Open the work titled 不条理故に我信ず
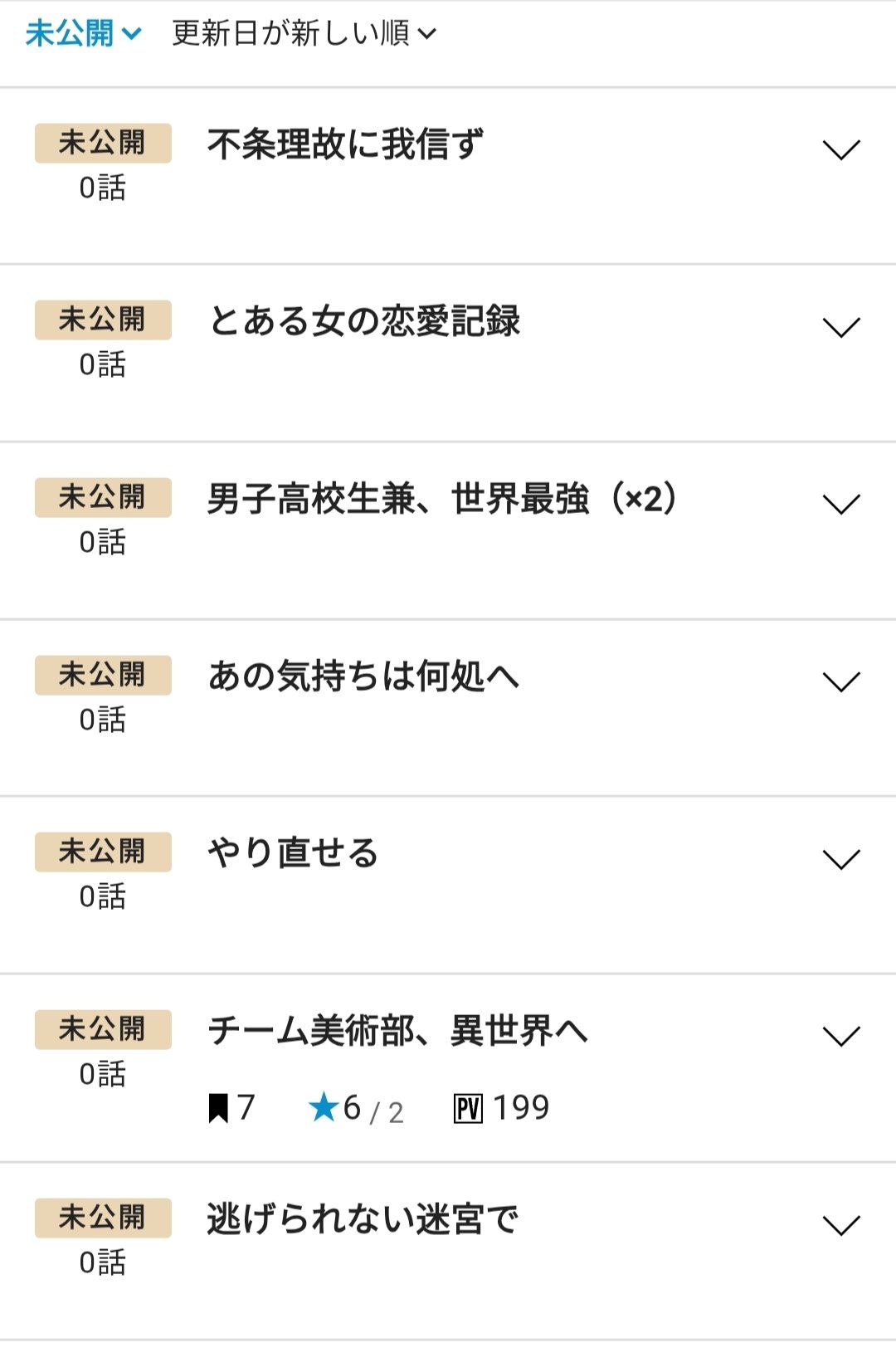The width and height of the screenshot is (896, 1372). point(345,144)
